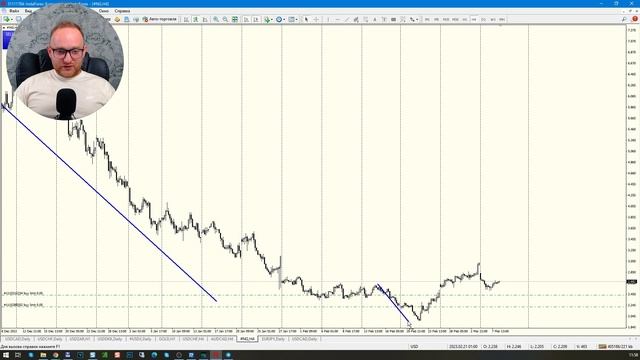Expand the arrows objects dropdown arrow
This screenshot has height=360, width=640.
pyautogui.click(x=417, y=19)
